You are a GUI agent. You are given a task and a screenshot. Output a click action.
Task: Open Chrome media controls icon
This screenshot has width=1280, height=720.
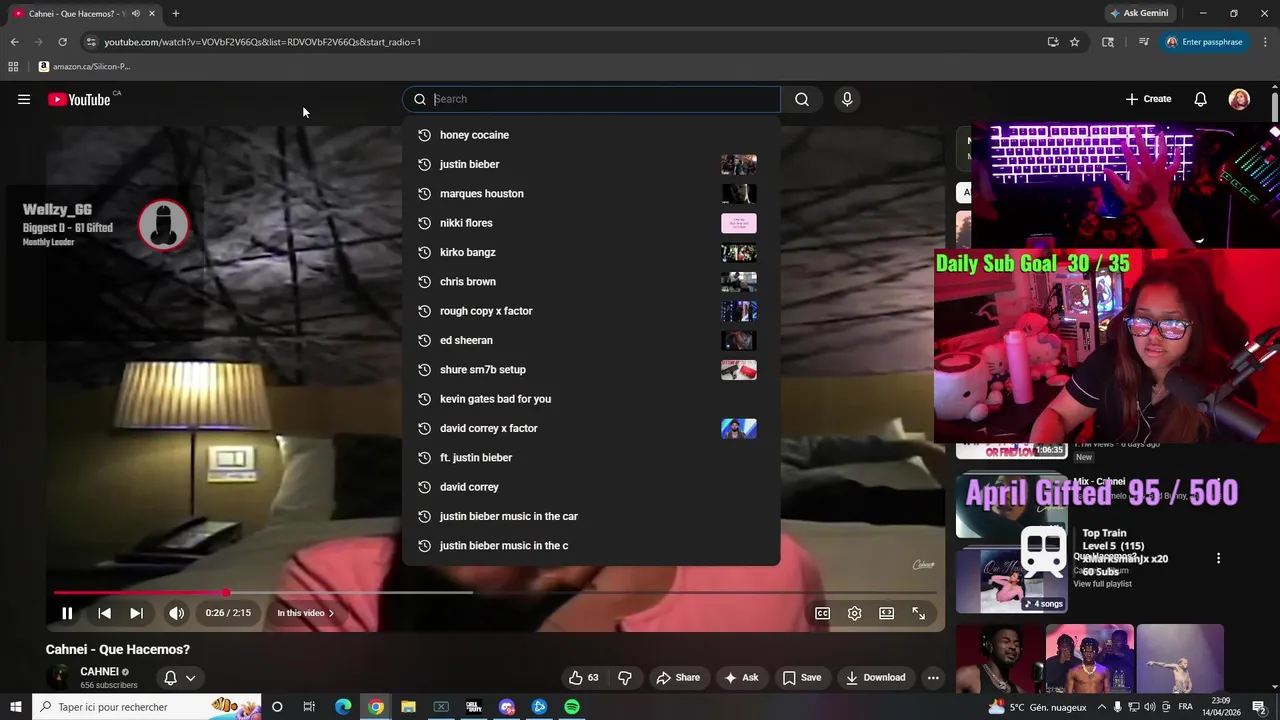point(1144,42)
